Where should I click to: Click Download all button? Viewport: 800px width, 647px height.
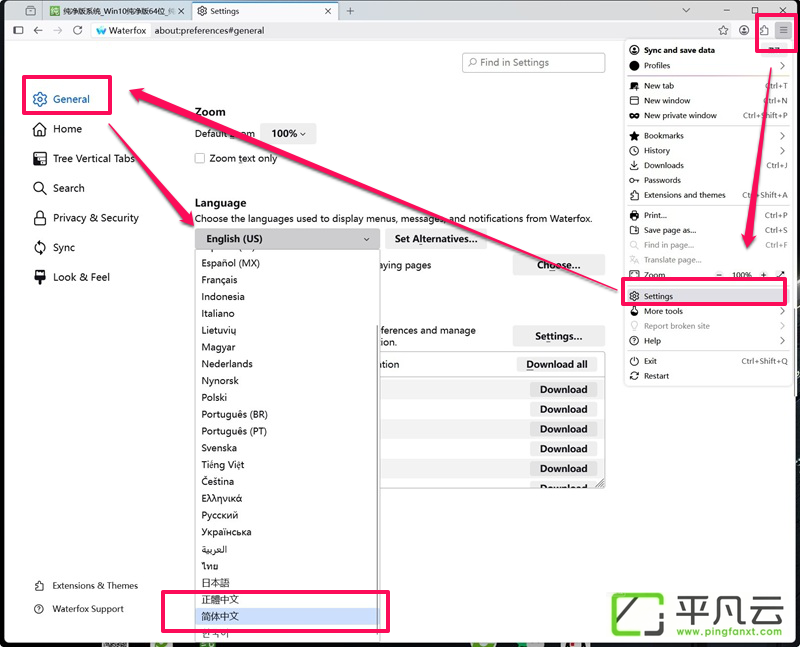pos(557,364)
